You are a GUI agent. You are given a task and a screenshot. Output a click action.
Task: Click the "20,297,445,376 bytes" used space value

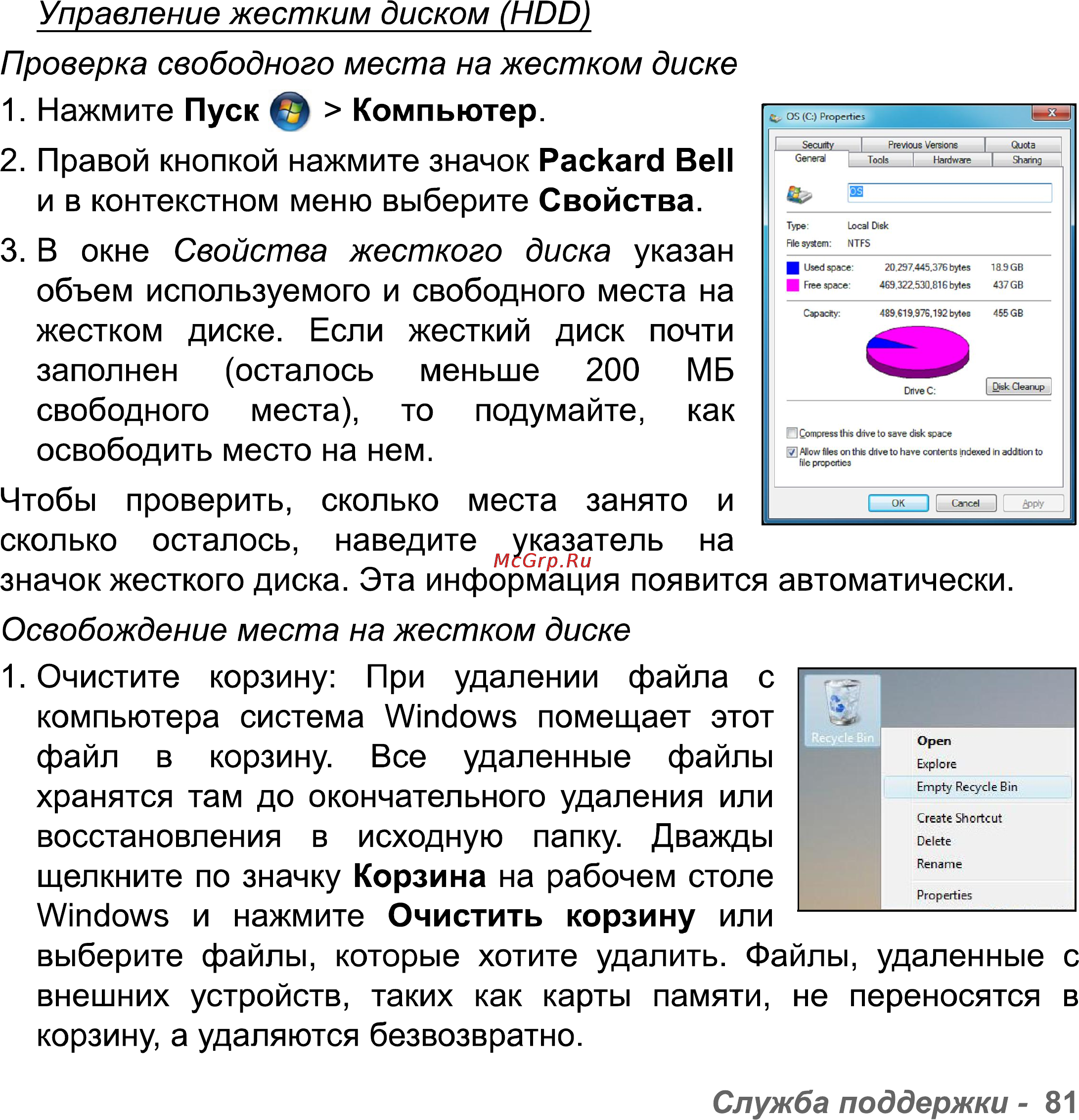pos(927,268)
